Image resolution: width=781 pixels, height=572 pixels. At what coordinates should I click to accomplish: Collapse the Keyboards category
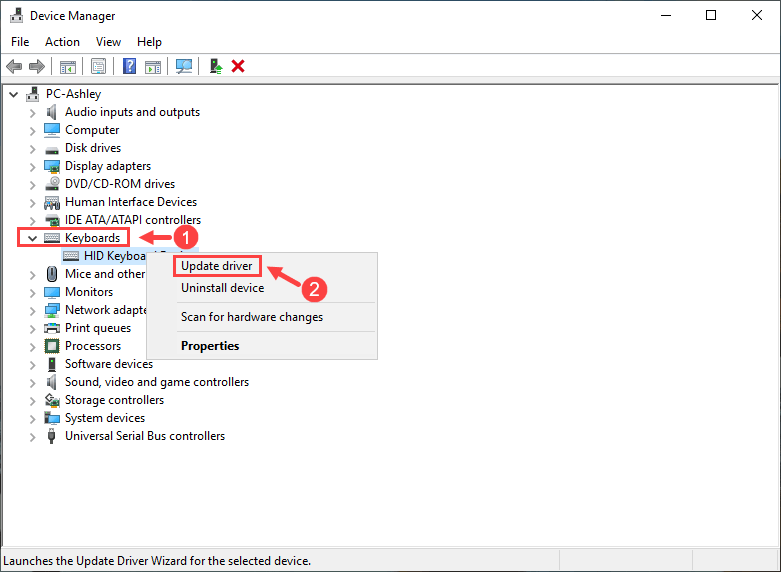coord(33,238)
